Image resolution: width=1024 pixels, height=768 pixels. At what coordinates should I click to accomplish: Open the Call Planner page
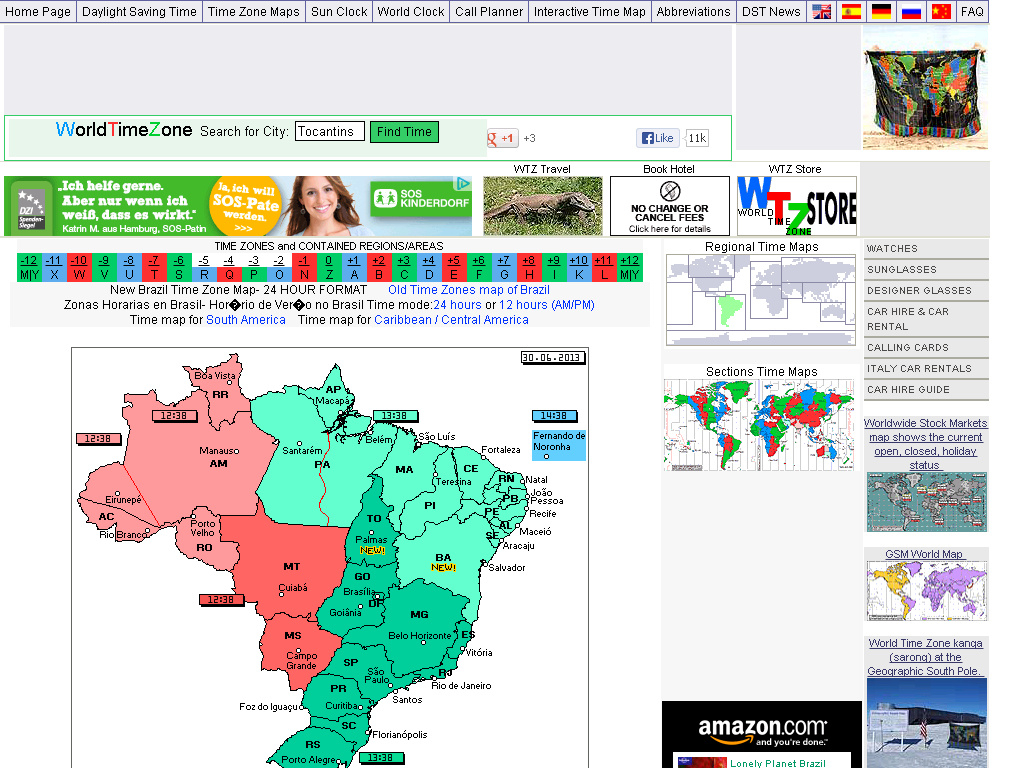click(489, 12)
